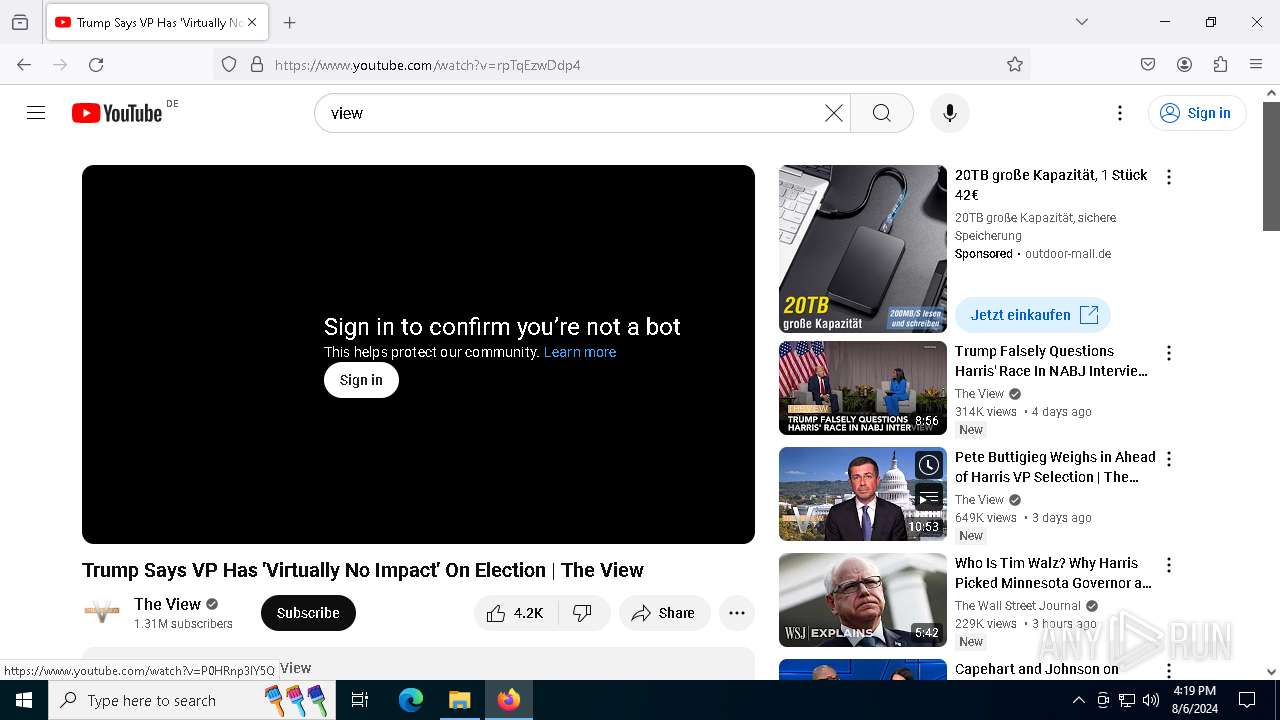Open The View channel name link
This screenshot has width=1280, height=720.
point(167,604)
